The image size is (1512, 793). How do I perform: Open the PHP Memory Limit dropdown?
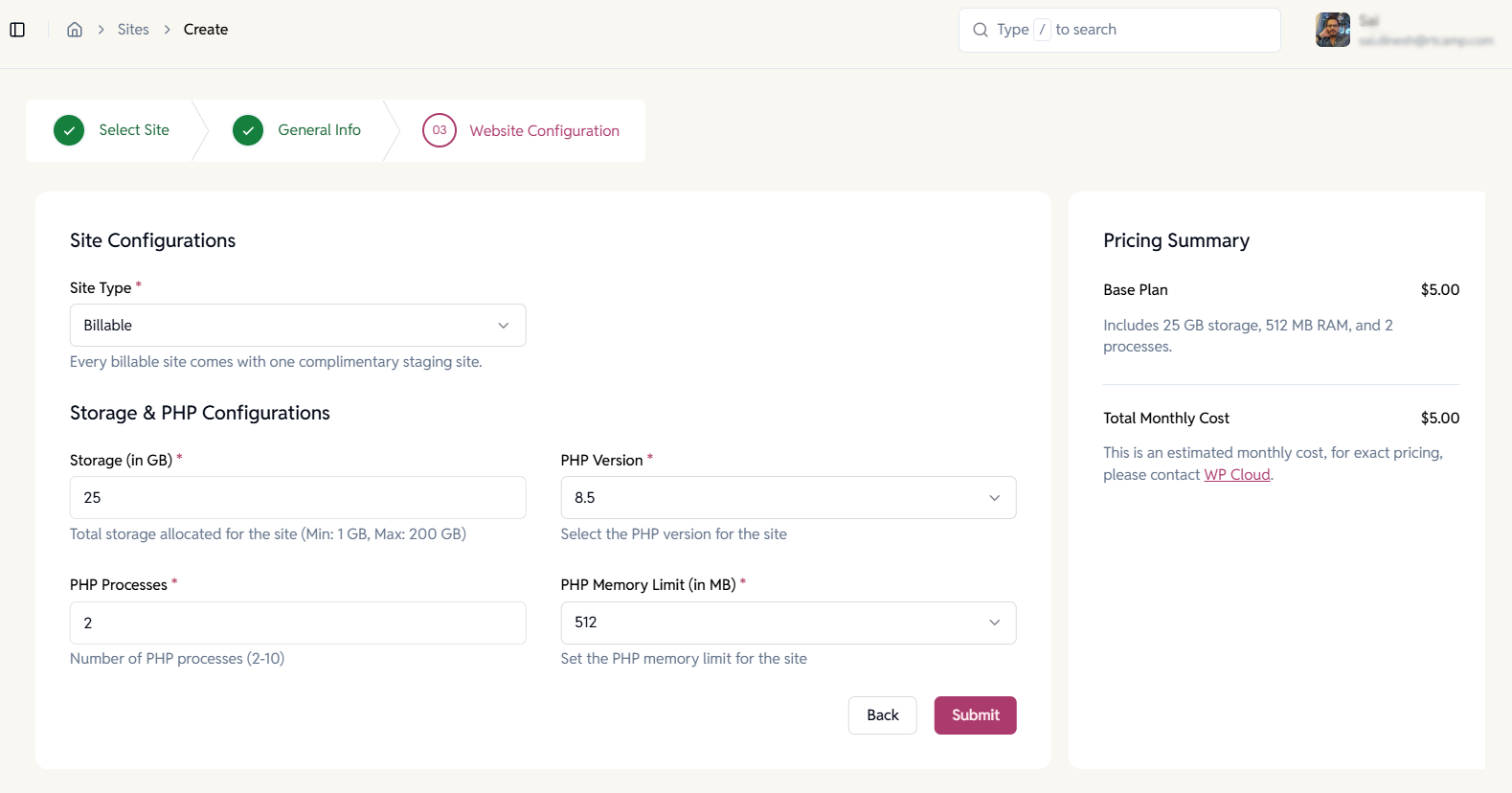point(788,623)
